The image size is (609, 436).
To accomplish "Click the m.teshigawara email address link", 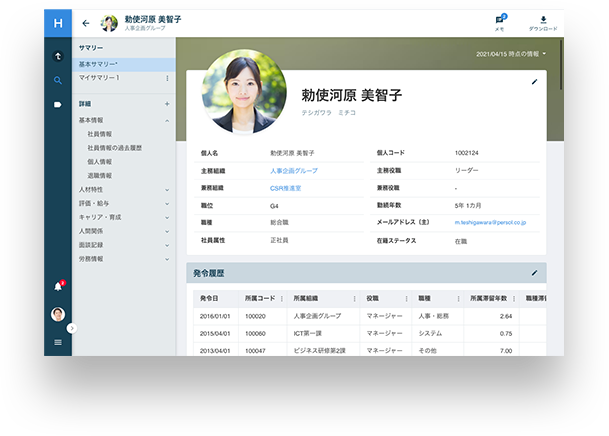I will (x=490, y=222).
